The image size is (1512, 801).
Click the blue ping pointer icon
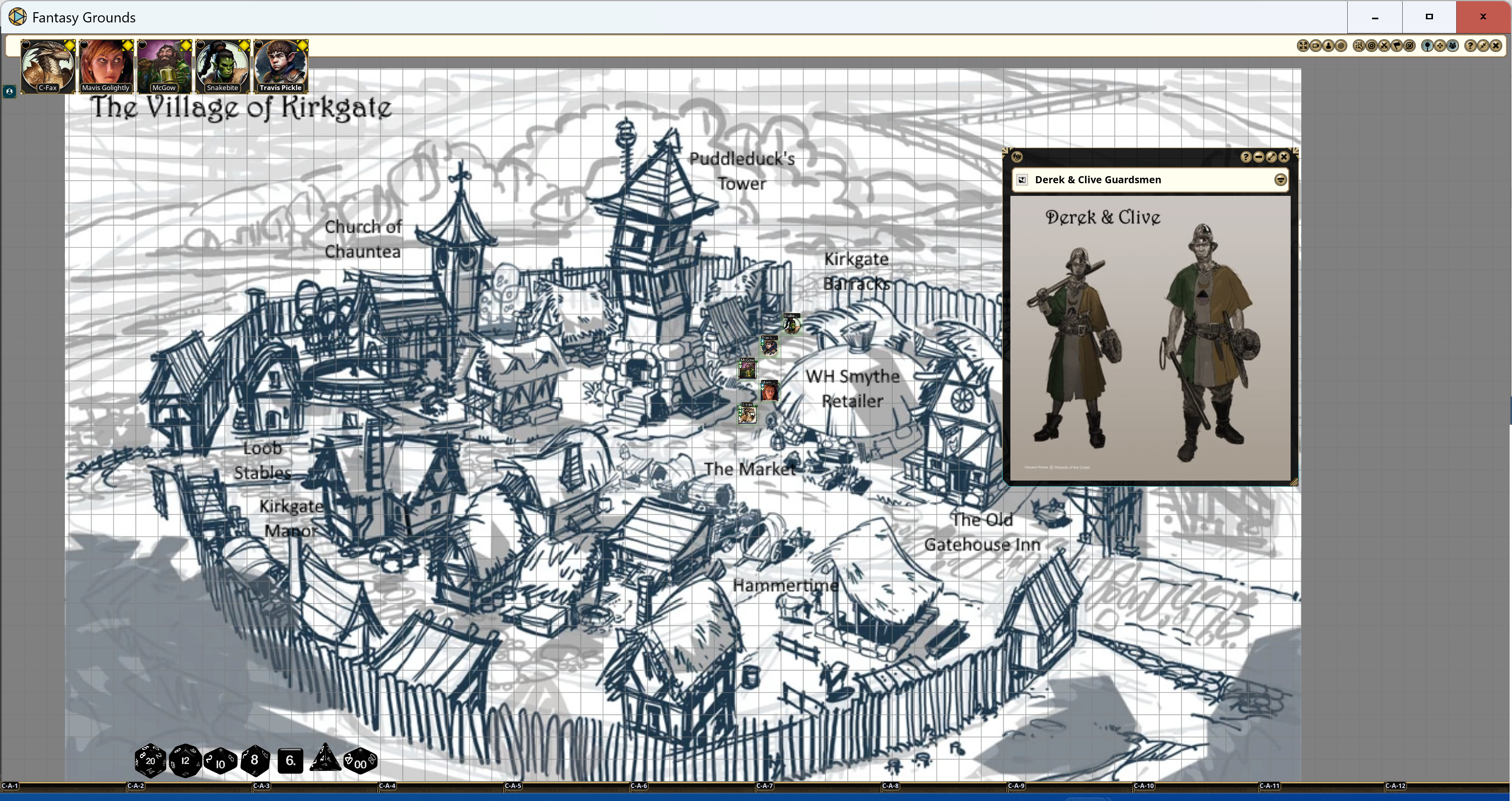1427,46
